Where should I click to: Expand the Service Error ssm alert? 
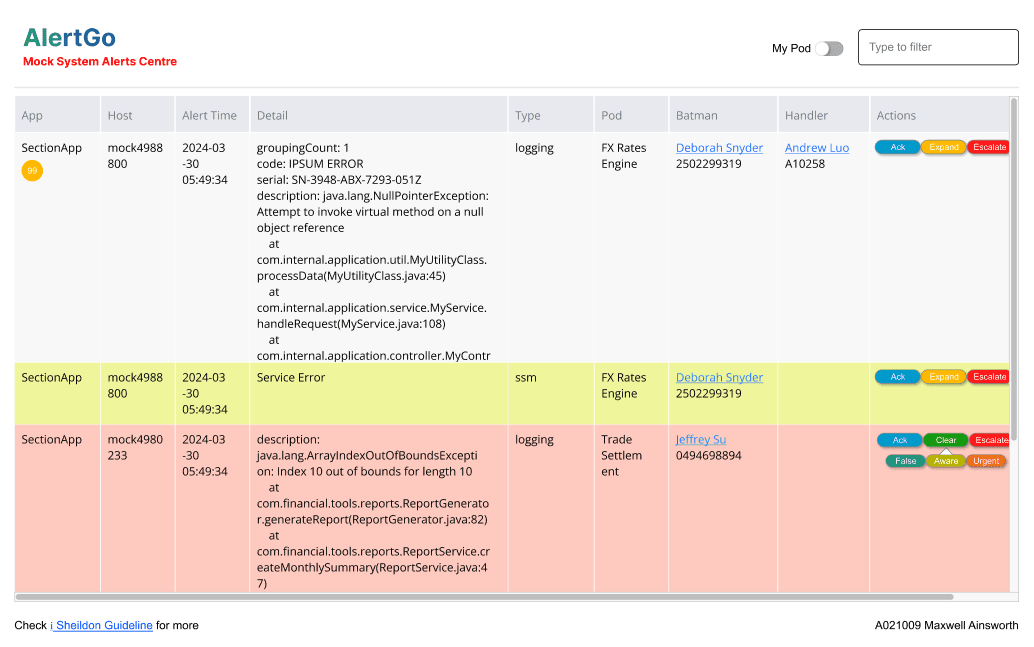(944, 377)
